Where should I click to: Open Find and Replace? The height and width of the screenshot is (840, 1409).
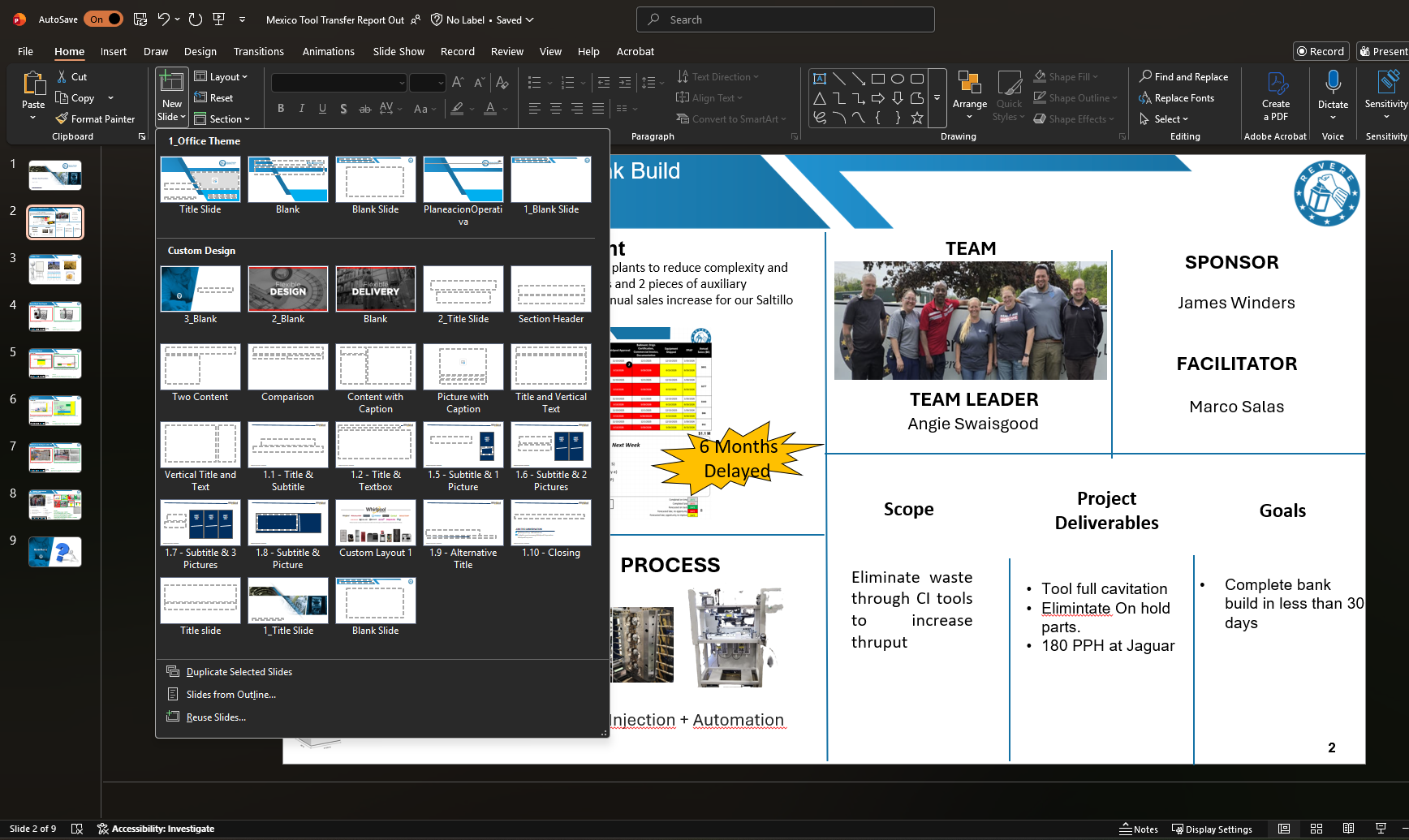pos(1183,76)
